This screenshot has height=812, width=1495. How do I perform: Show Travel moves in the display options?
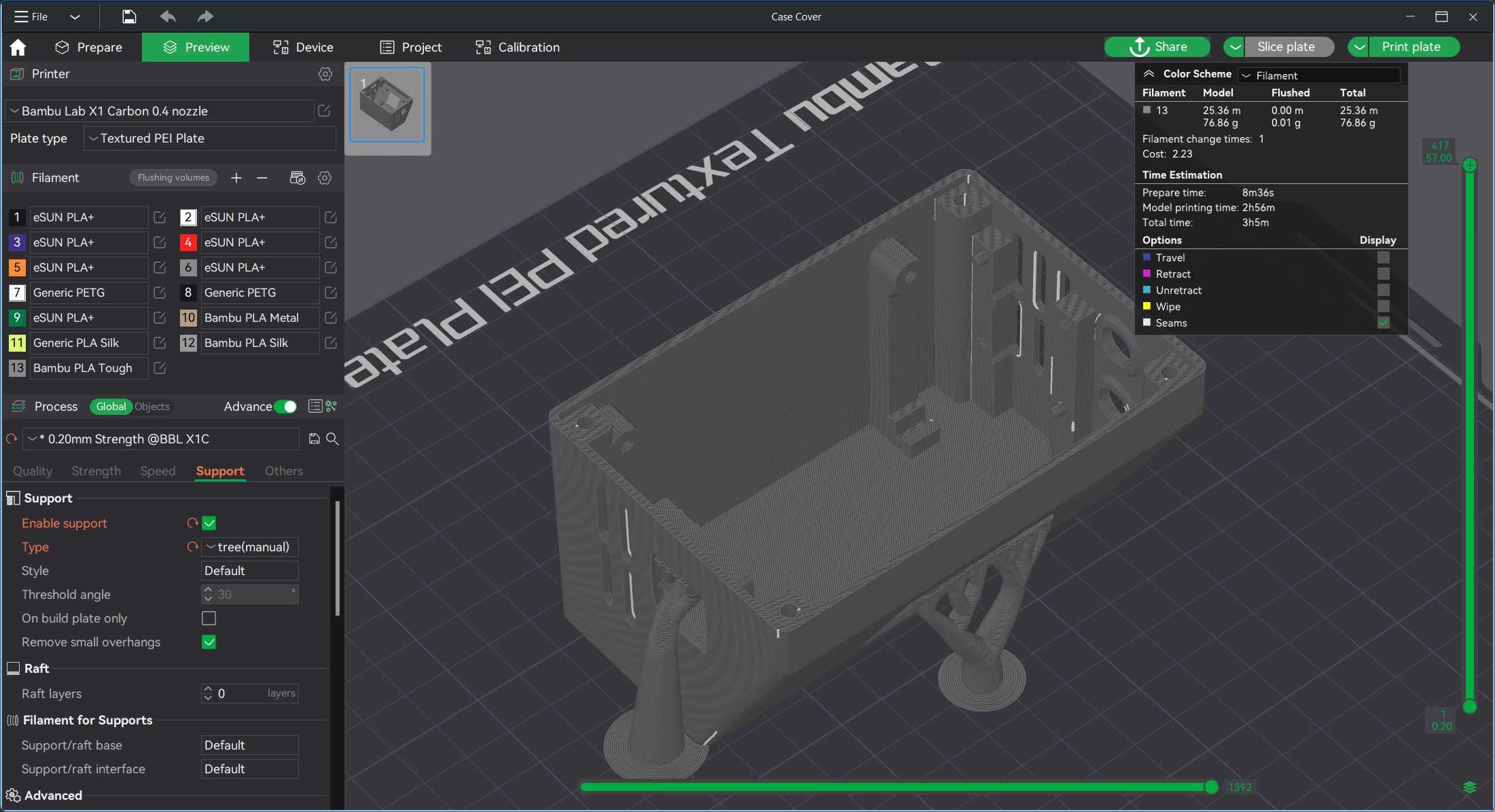point(1383,257)
